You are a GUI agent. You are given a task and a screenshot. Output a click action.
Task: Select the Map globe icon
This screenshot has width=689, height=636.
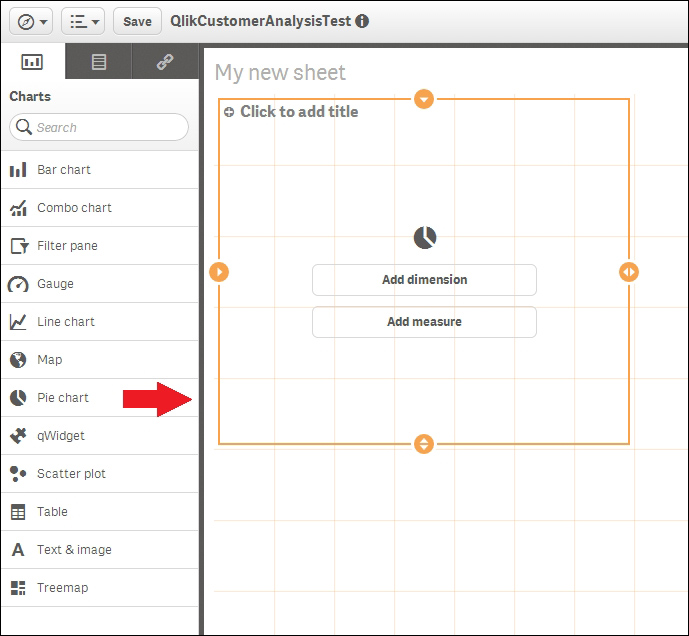(18, 360)
